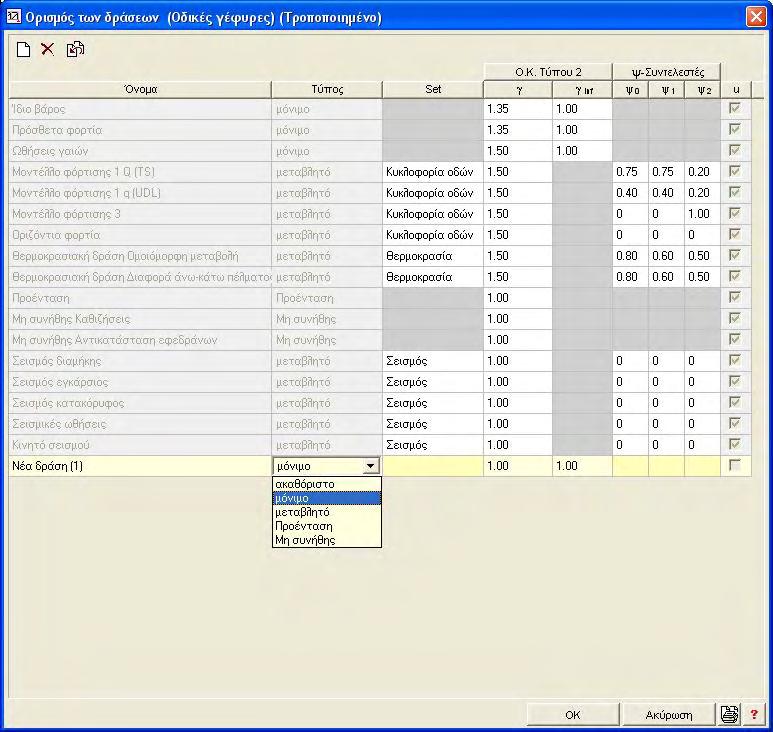Image resolution: width=773 pixels, height=732 pixels.
Task: Toggle the checkbox for Σεισμός διαμήκης row
Action: coord(735,360)
